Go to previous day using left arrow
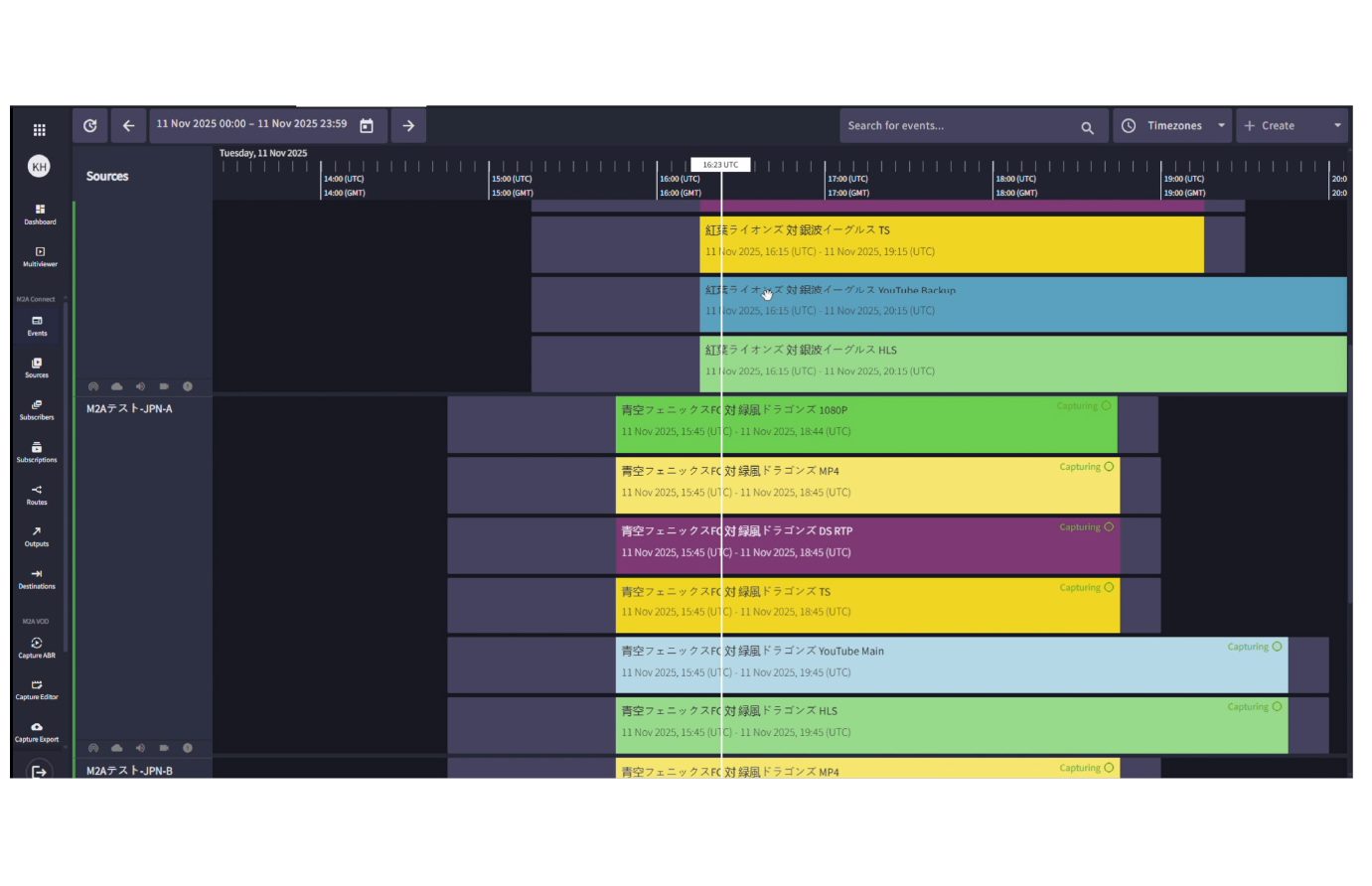The height and width of the screenshot is (886, 1372). (128, 126)
